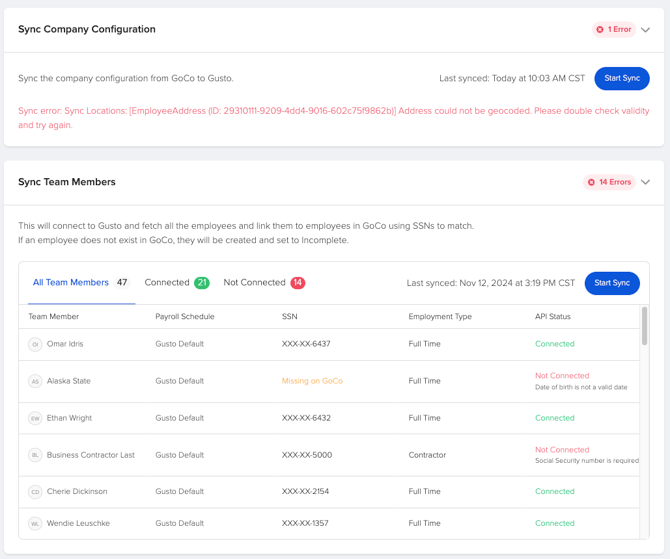Click the API Status column header
The image size is (670, 559).
coord(552,316)
